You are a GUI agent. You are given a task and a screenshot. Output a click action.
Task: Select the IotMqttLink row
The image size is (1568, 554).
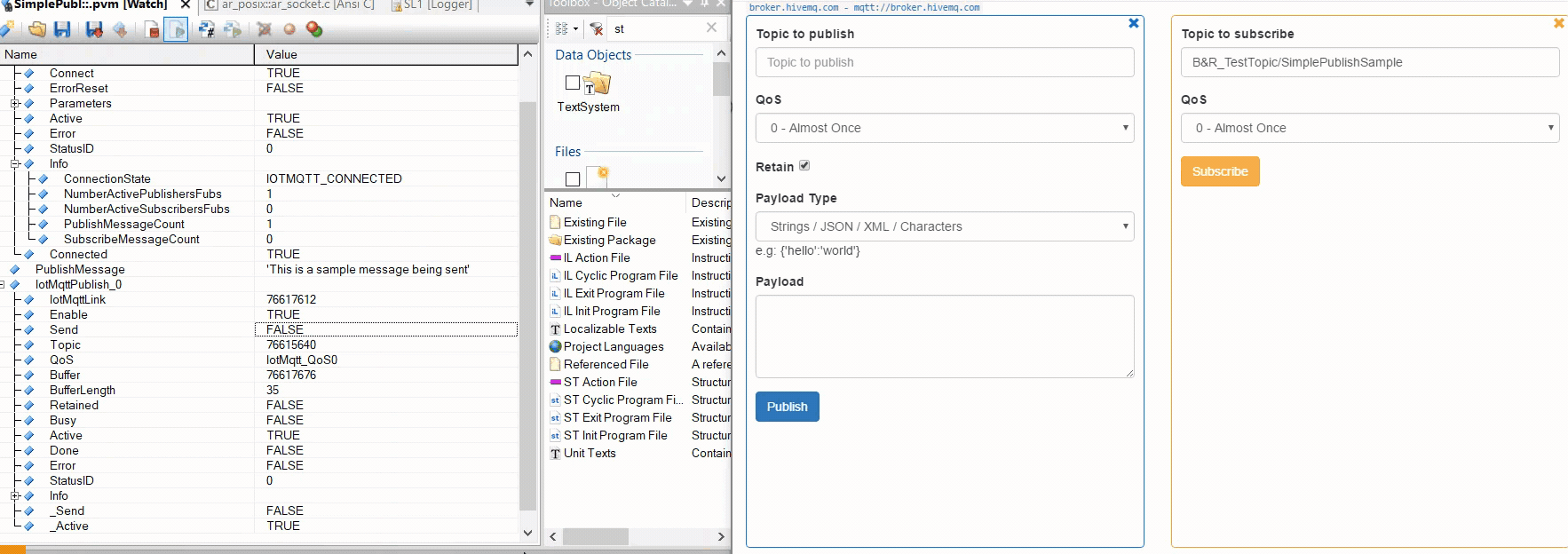coord(259,299)
